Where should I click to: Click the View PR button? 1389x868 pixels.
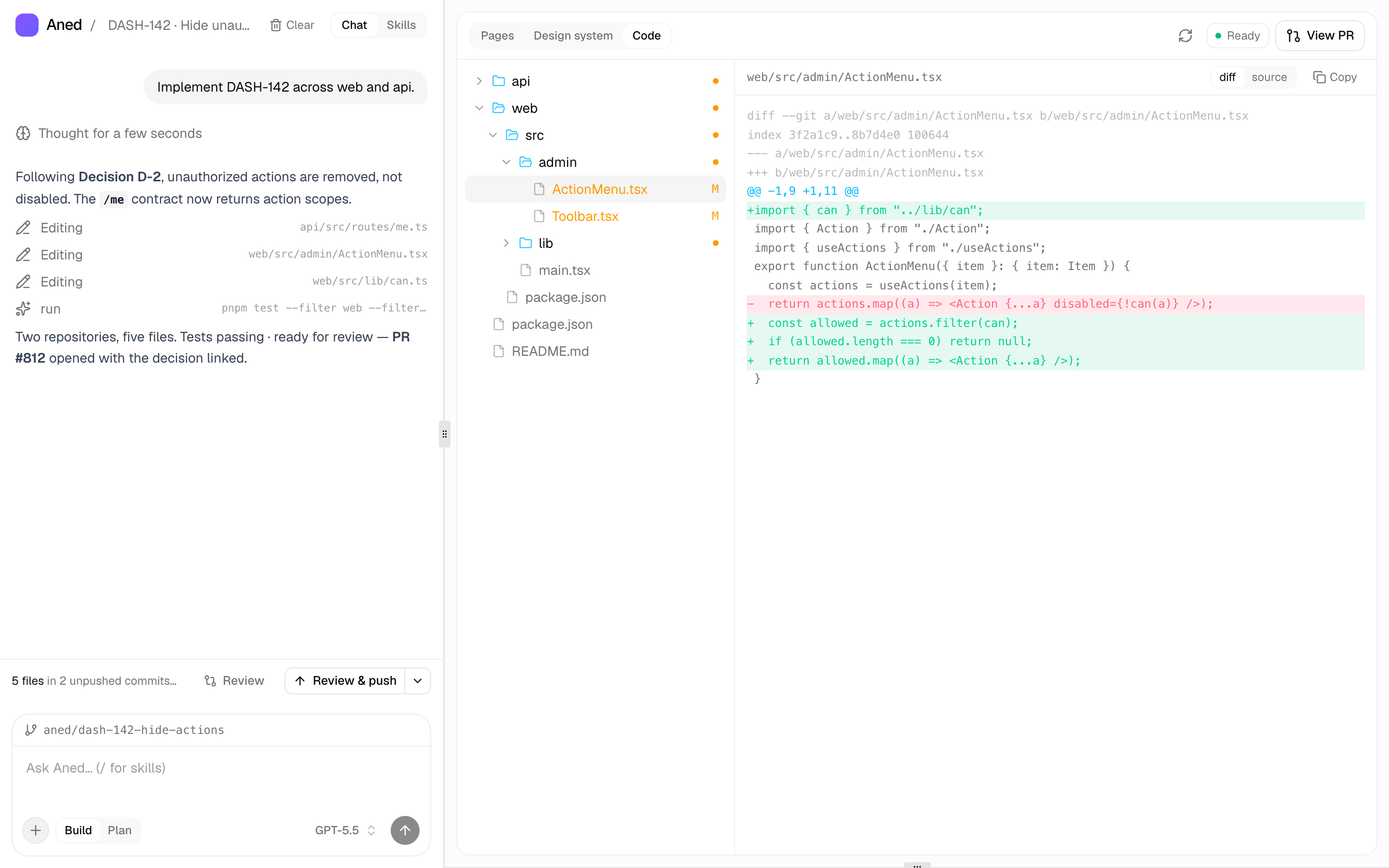tap(1320, 36)
